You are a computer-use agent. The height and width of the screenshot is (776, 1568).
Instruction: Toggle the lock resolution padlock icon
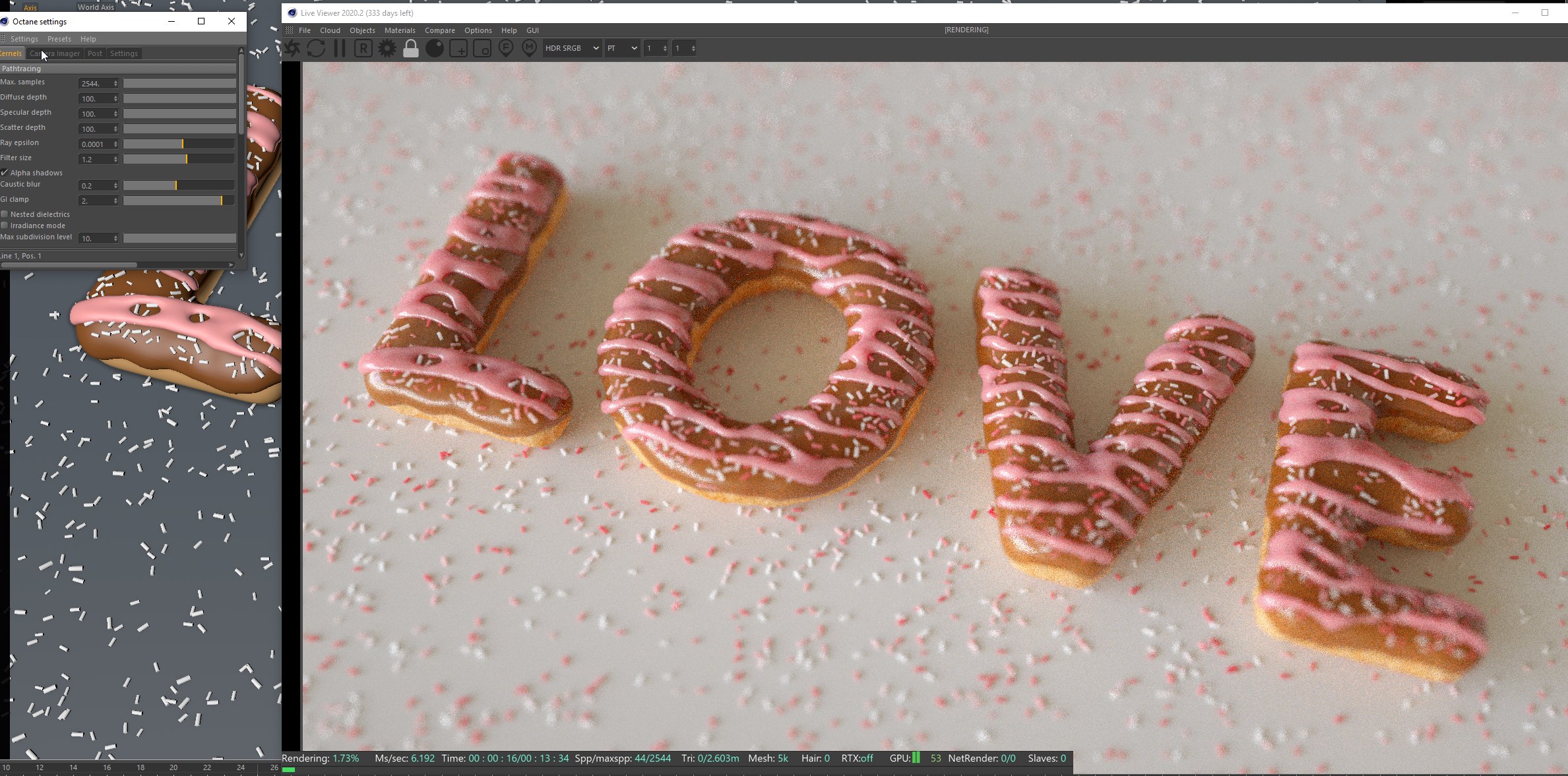[411, 48]
